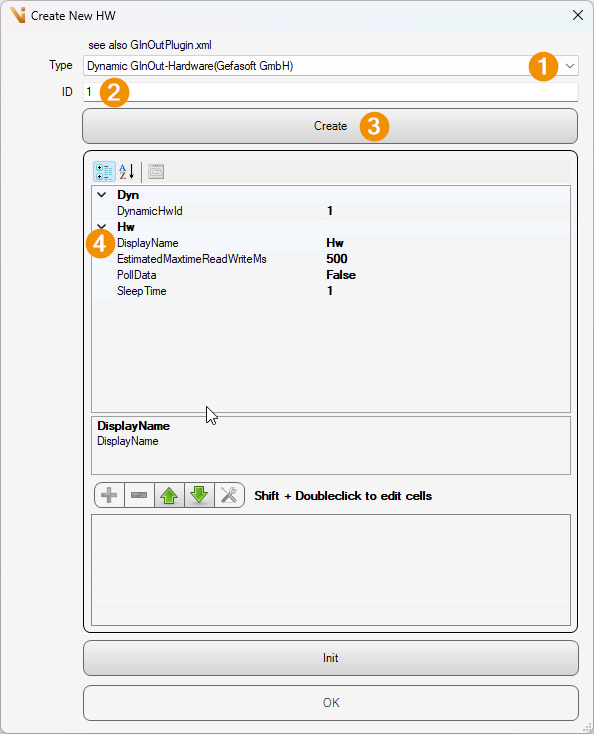This screenshot has height=734, width=594.
Task: Select the PollData False value
Action: coord(341,275)
